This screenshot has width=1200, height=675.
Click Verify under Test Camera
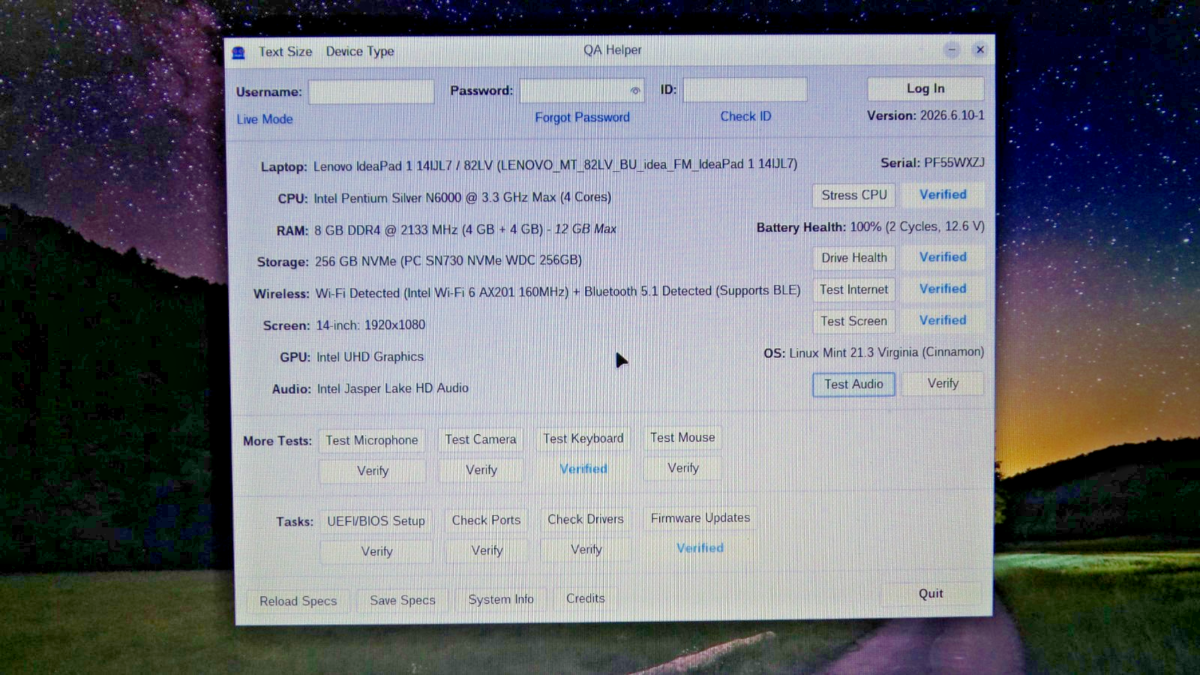481,470
